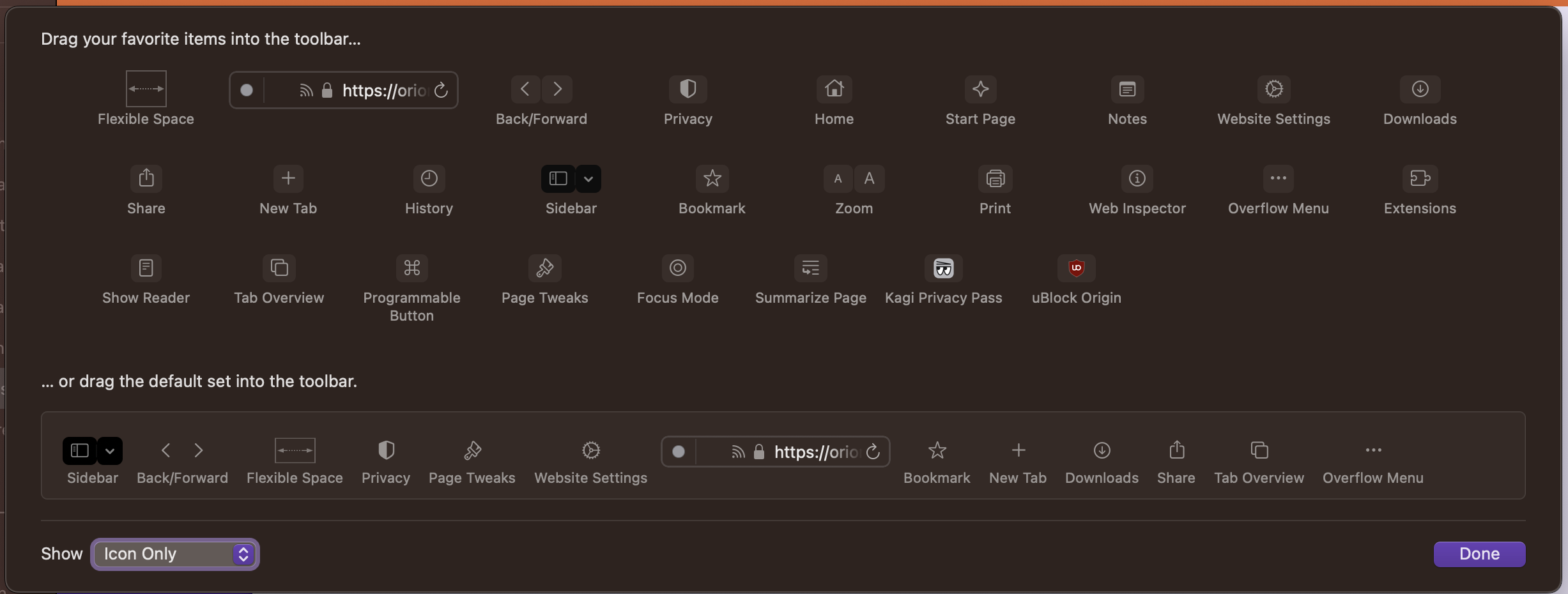Click the uBlock Origin extension icon
1568x594 pixels.
pyautogui.click(x=1076, y=268)
